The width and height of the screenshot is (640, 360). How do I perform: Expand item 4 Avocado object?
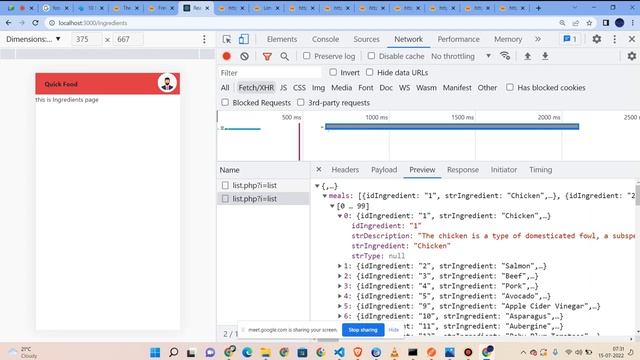coord(340,296)
